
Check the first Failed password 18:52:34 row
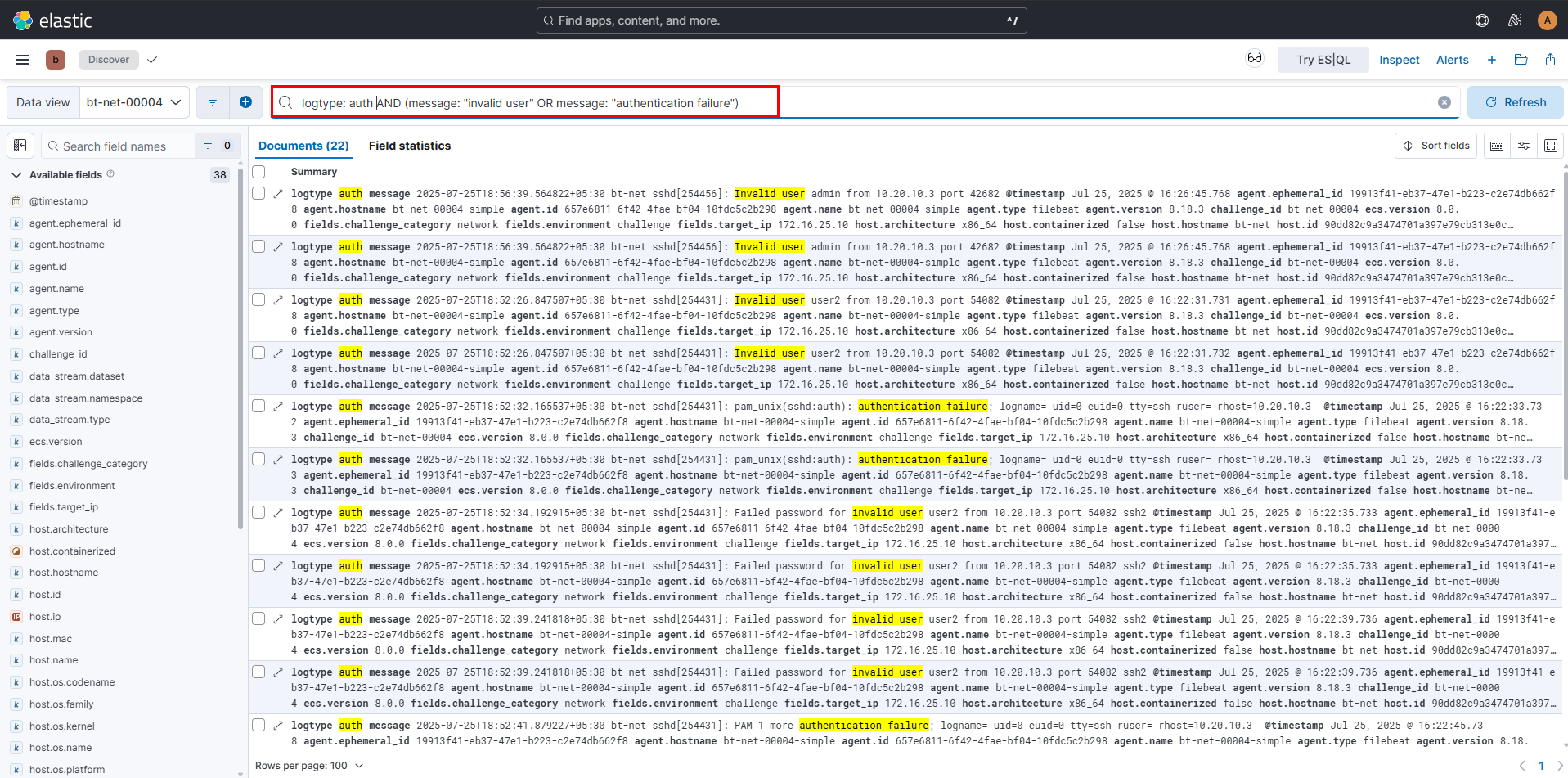pyautogui.click(x=258, y=512)
